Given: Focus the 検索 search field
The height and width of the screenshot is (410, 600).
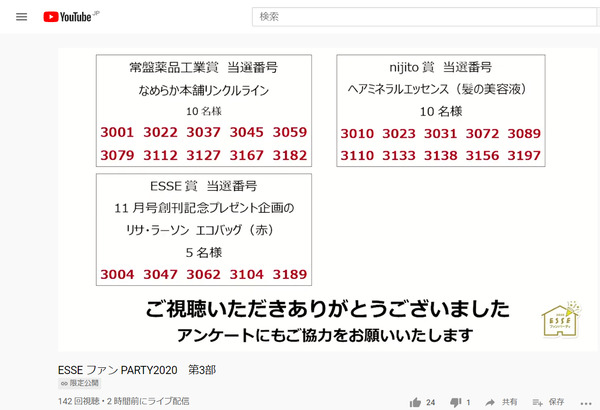Looking at the screenshot, I should (424, 17).
